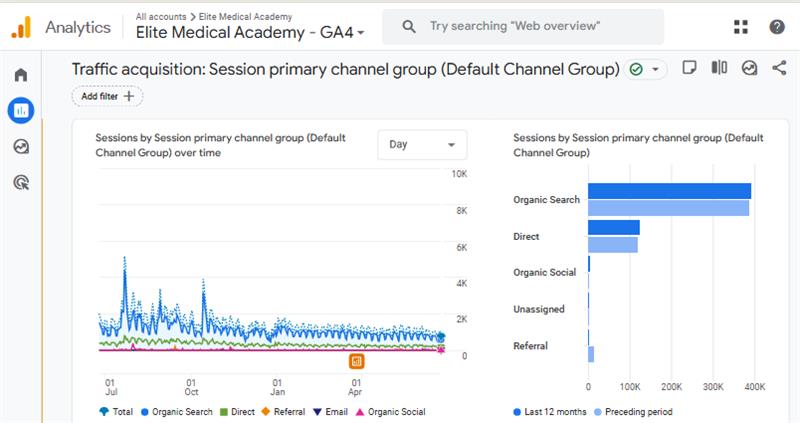This screenshot has width=800, height=423.
Task: Open the Explore section in the sidebar
Action: (21, 146)
